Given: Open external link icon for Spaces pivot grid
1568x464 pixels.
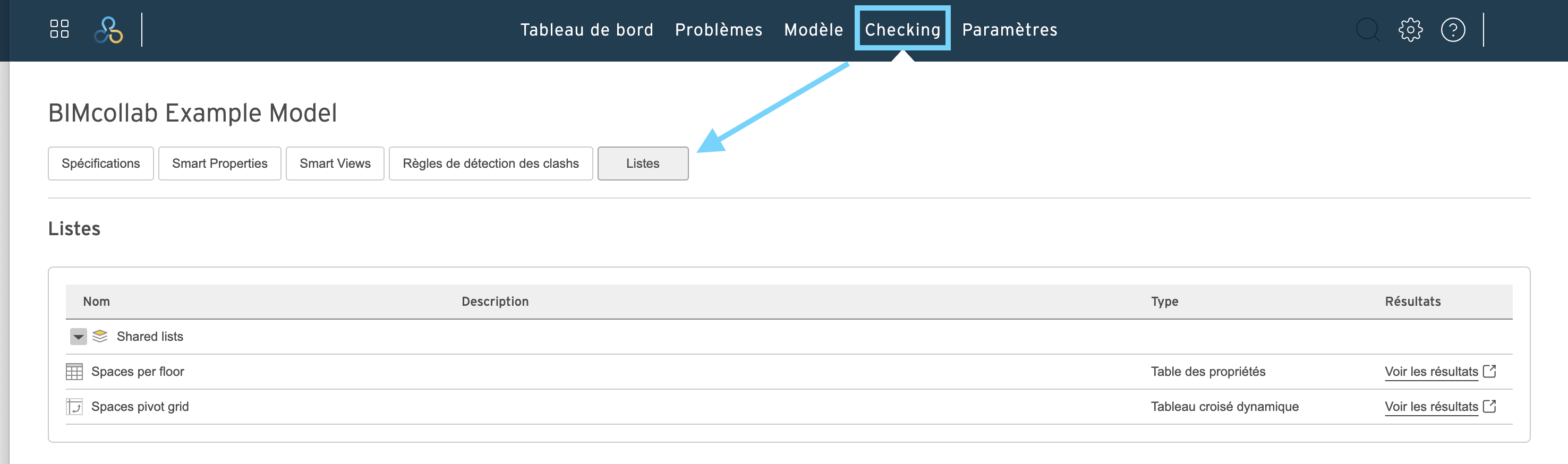Looking at the screenshot, I should pos(1489,406).
